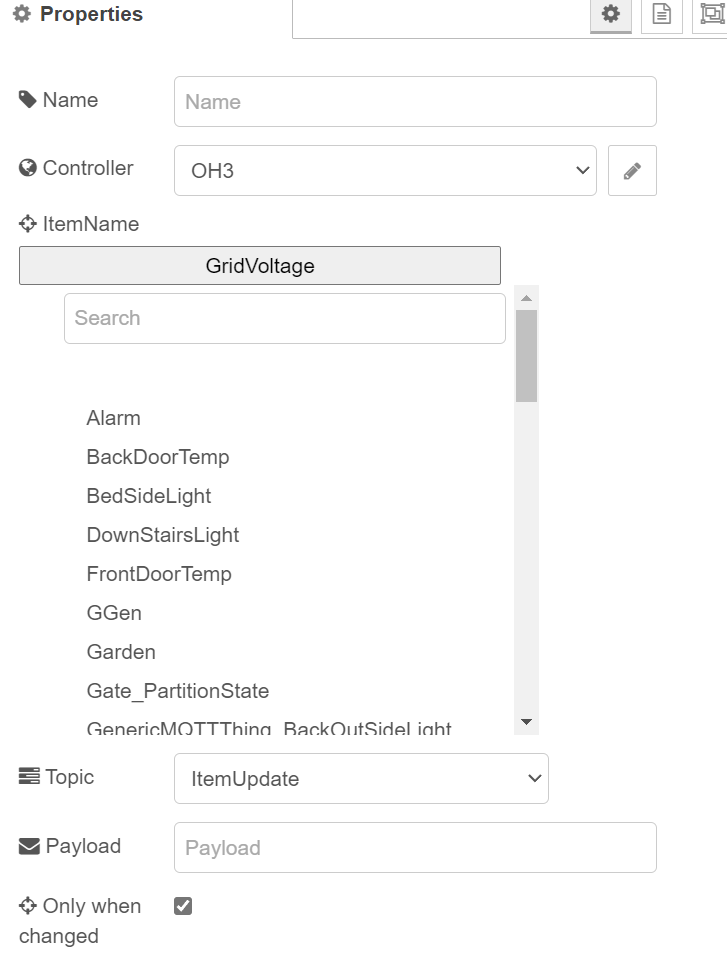Edit the OH3 controller with pencil icon
This screenshot has height=961, width=727.
632,171
